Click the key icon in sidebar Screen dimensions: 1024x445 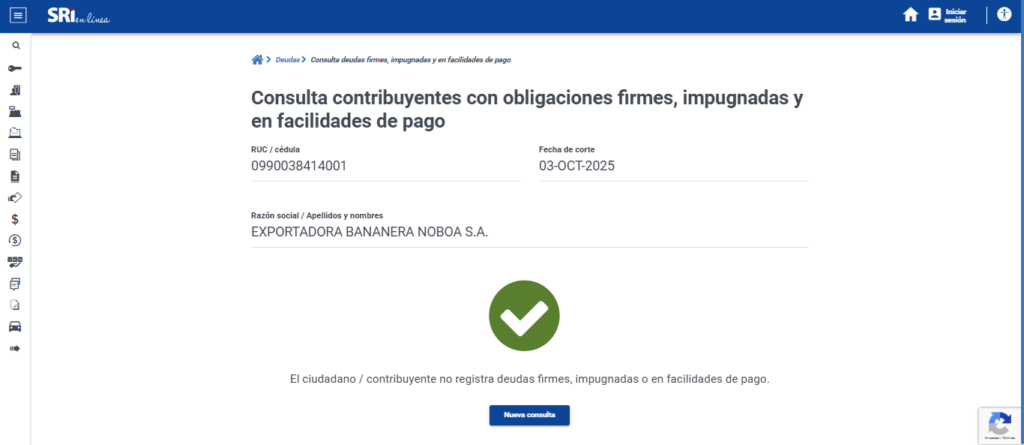point(15,68)
